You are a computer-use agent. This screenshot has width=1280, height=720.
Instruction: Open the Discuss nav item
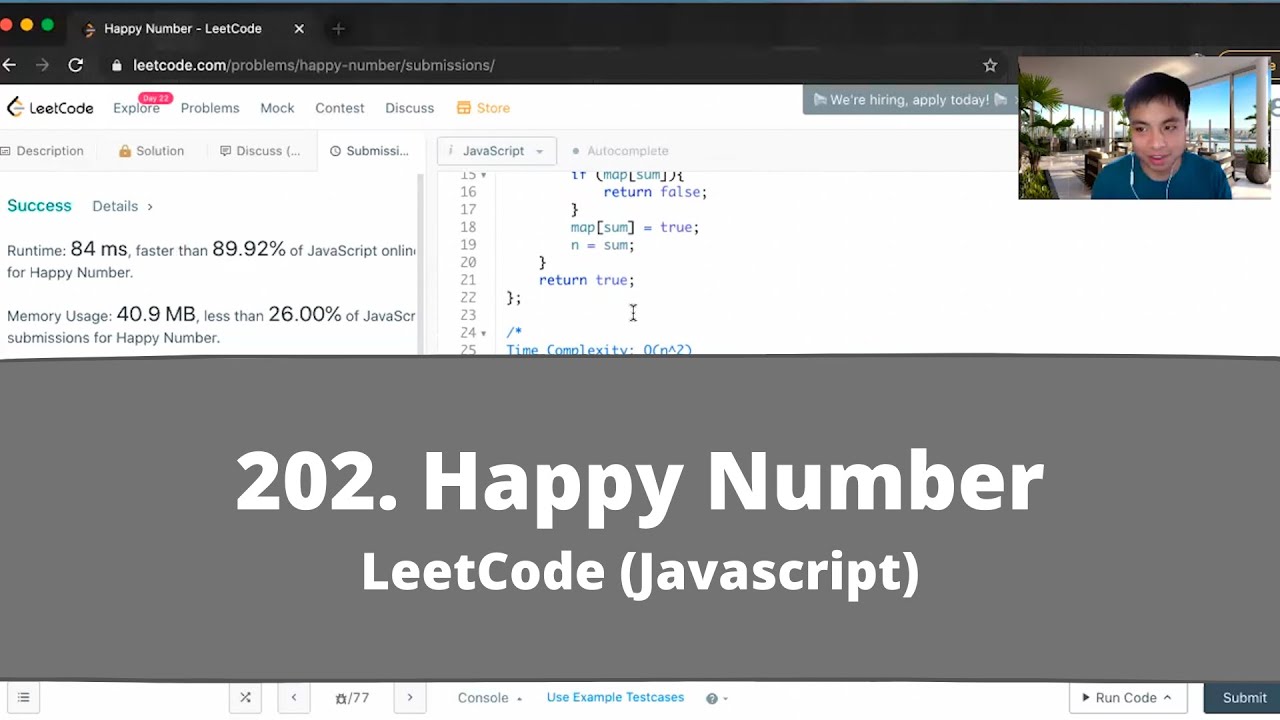coord(410,108)
